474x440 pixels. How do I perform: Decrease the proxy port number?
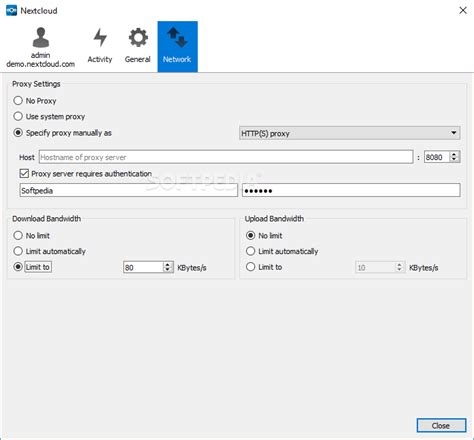[454, 160]
